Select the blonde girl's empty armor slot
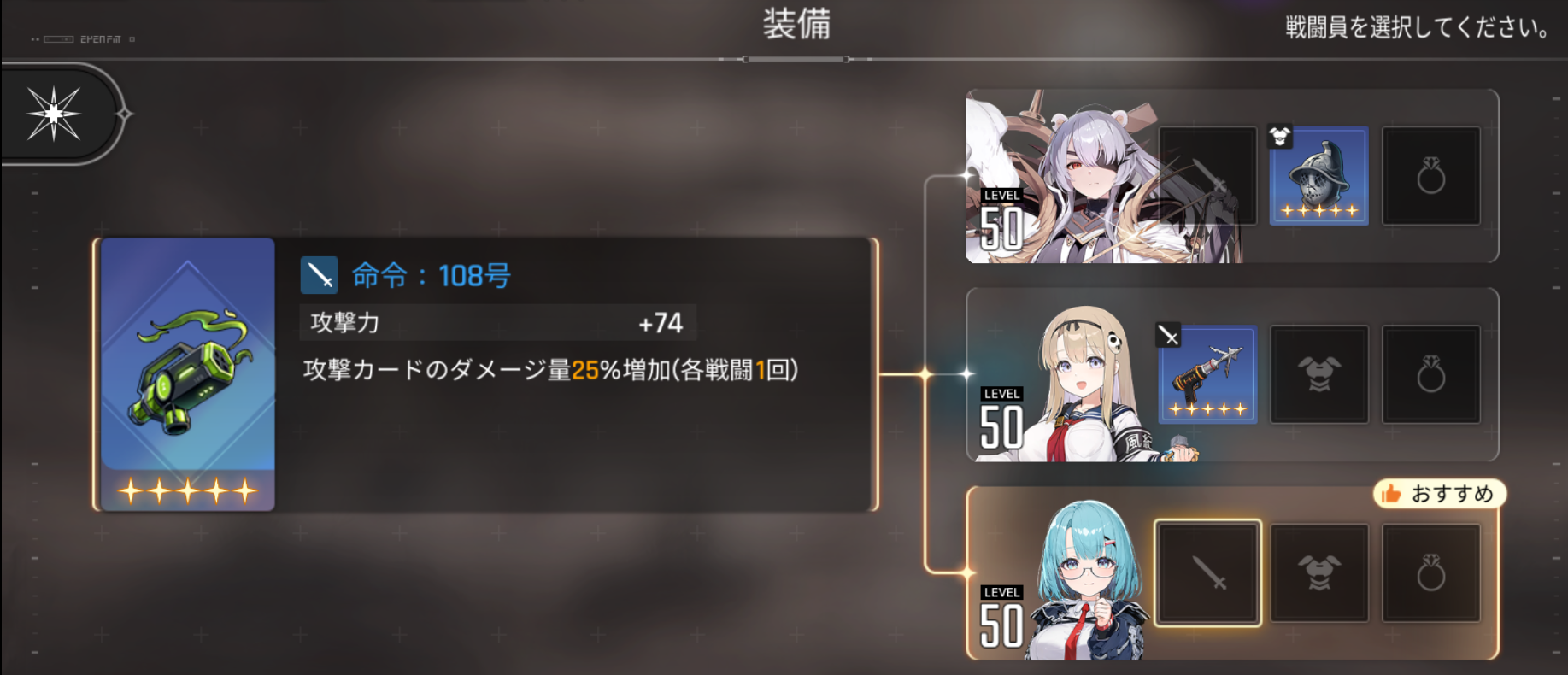The width and height of the screenshot is (1568, 675). 1319,374
